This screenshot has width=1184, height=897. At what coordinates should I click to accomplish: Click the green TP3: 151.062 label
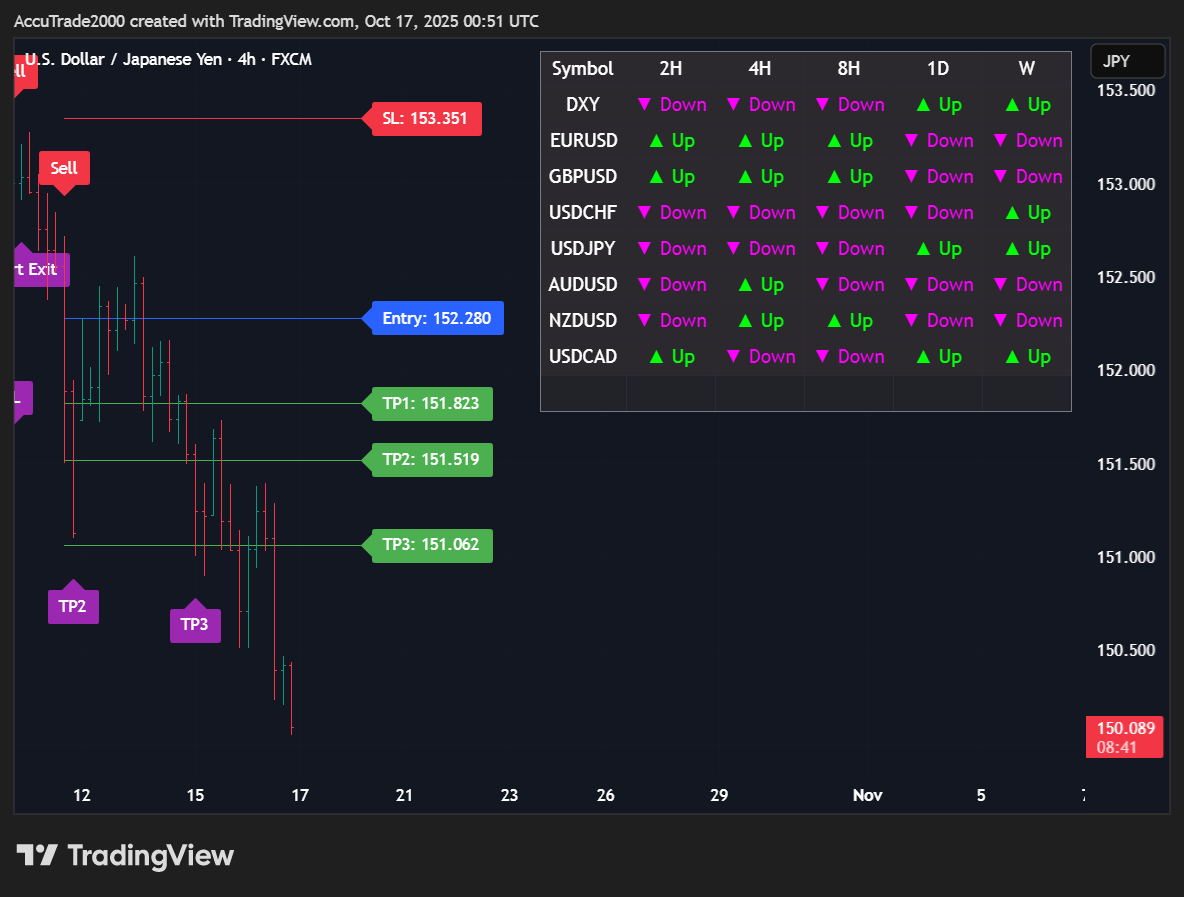pyautogui.click(x=431, y=545)
